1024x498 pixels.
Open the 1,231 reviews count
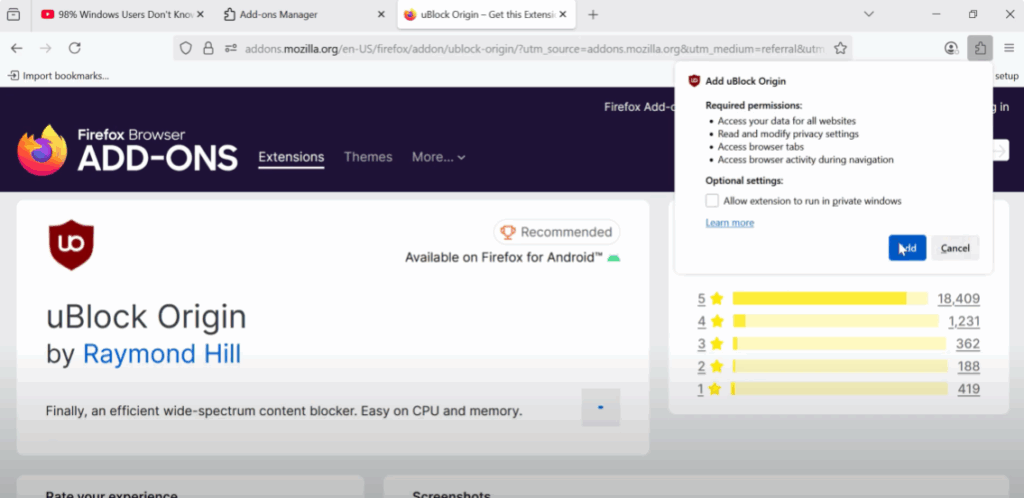[964, 321]
